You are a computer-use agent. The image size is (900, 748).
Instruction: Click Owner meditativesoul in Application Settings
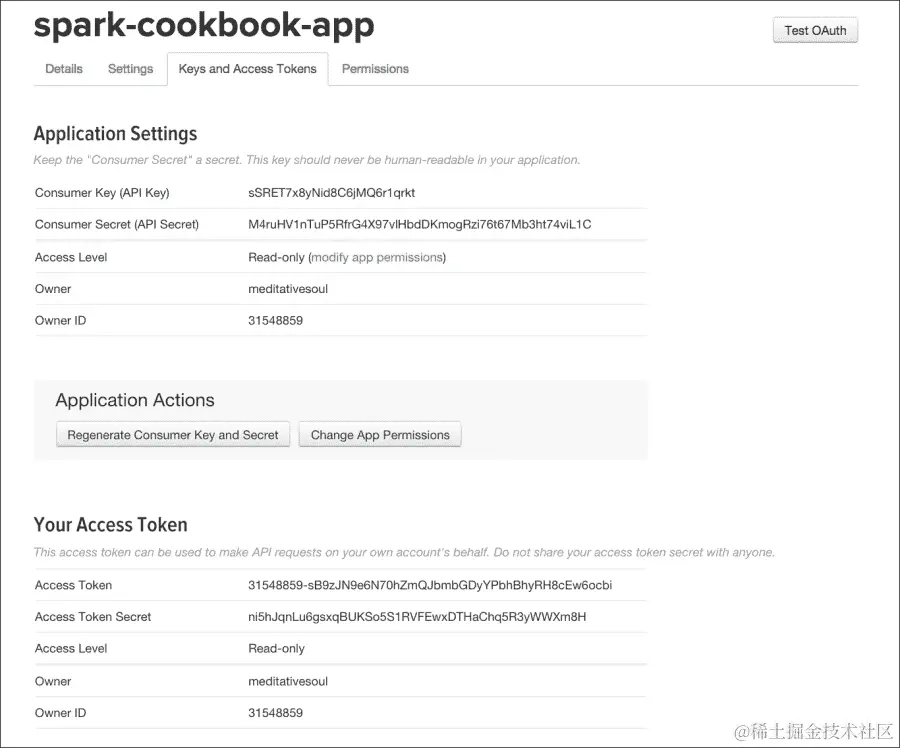point(288,289)
